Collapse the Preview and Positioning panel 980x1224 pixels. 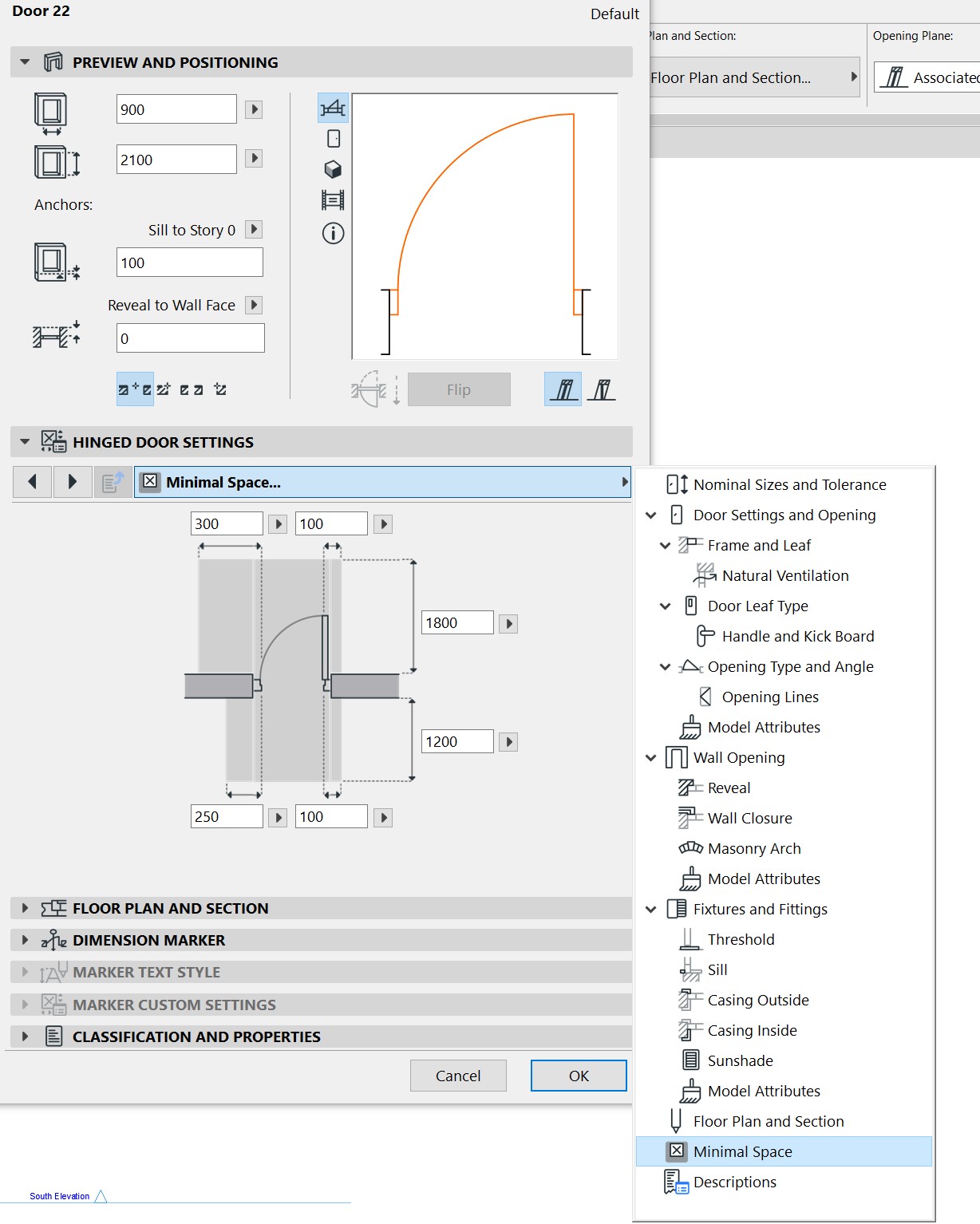tap(25, 62)
